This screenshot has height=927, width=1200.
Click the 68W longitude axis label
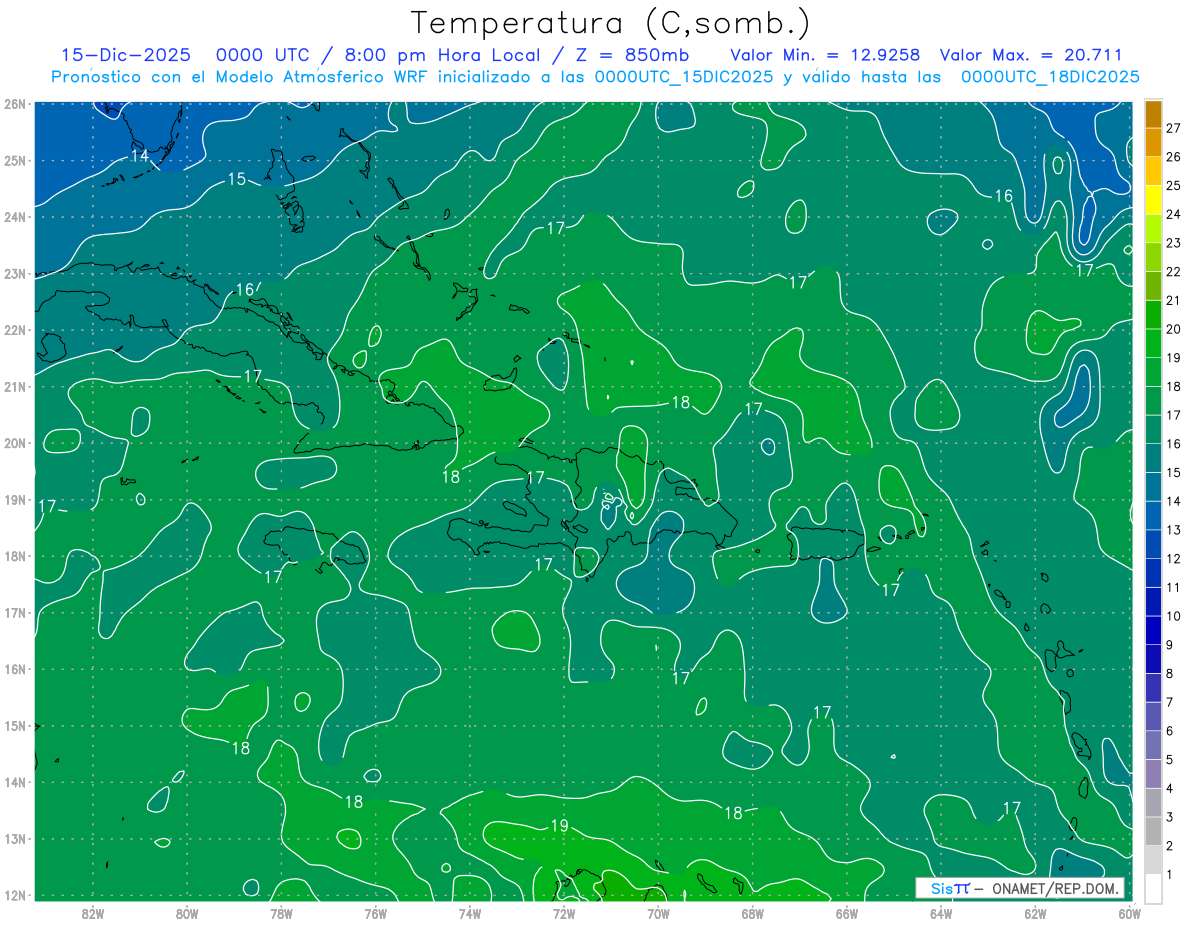(x=753, y=912)
